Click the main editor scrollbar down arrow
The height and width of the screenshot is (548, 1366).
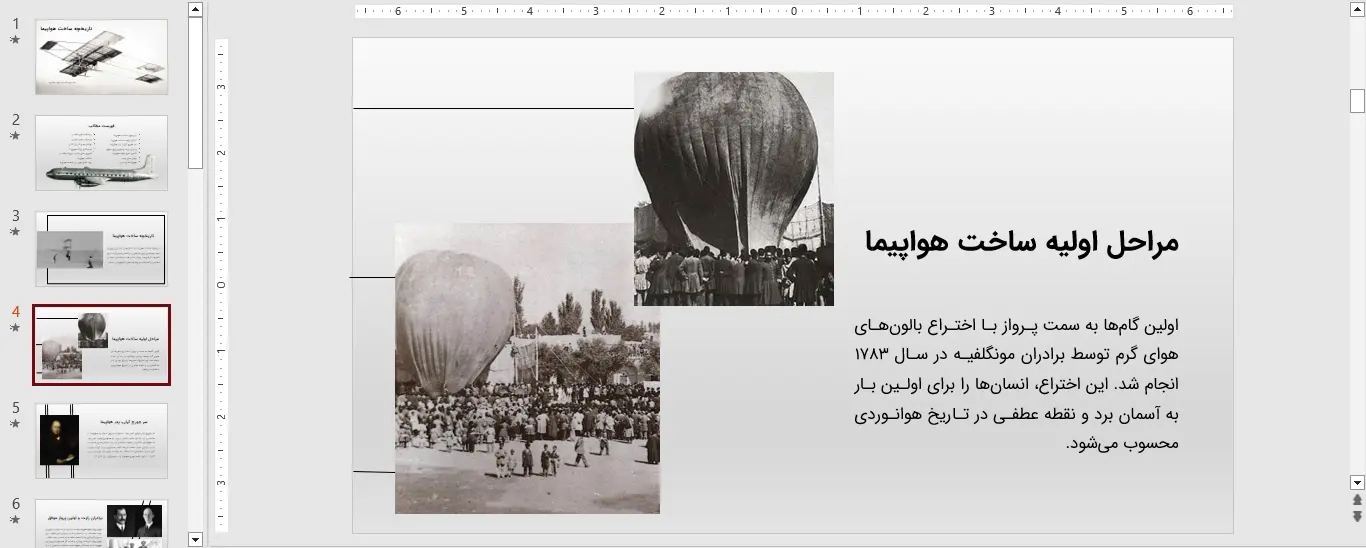(x=1357, y=481)
